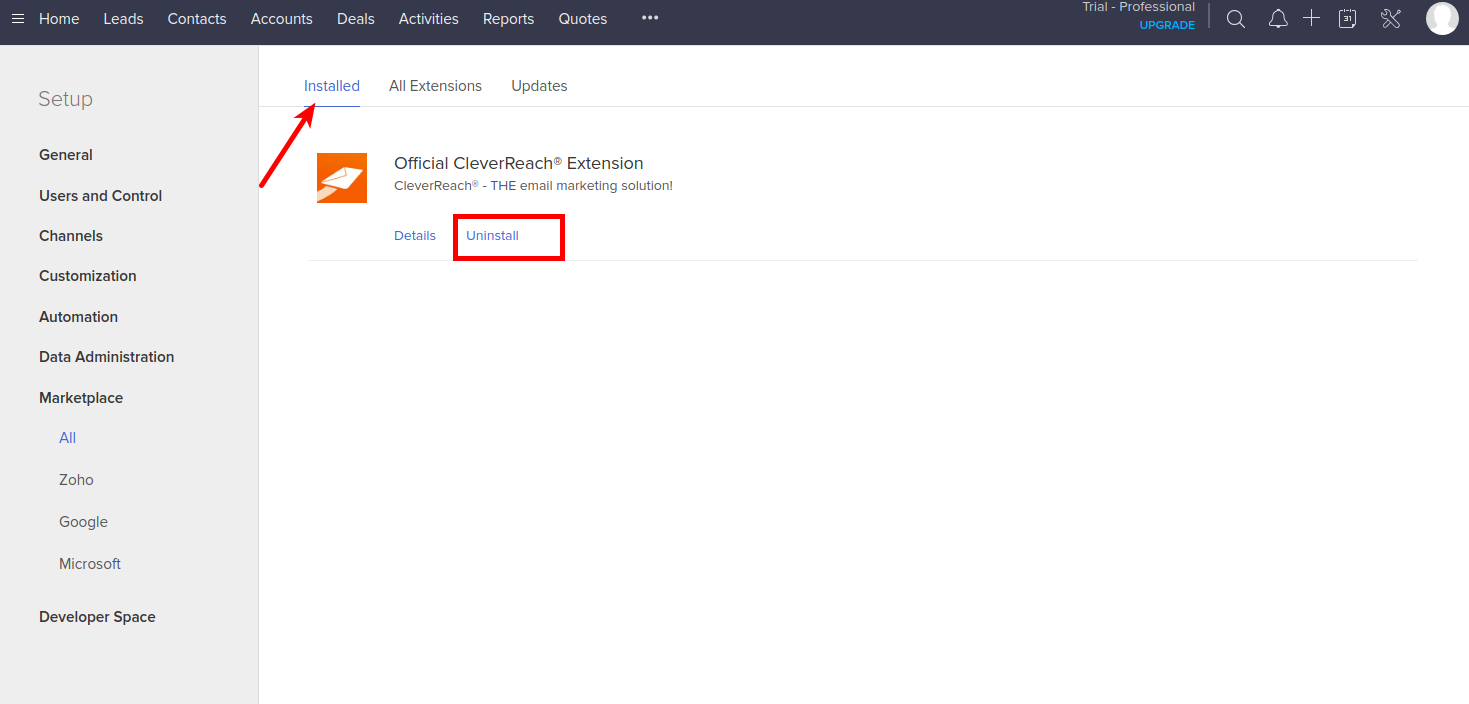Open the Activities module
The image size is (1469, 704).
coord(429,19)
